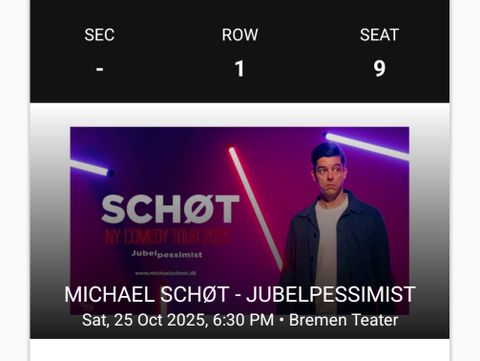This screenshot has height=361, width=480.
Task: Open the MICHAEL SCHØT - JUBELPESSIMIST event title
Action: point(240,294)
